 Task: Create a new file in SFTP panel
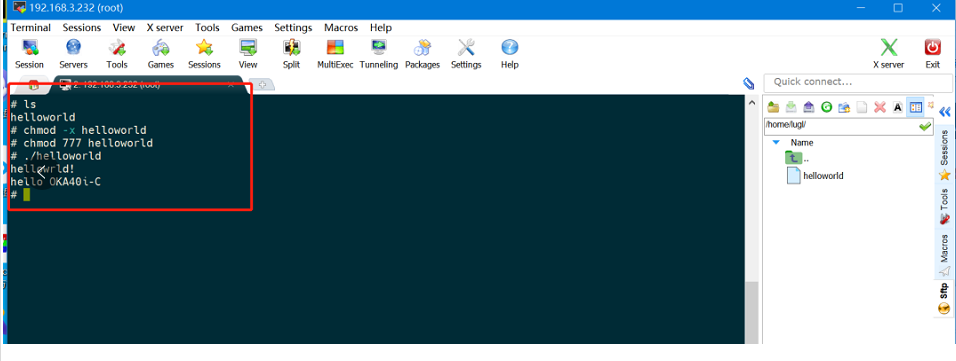pos(861,107)
